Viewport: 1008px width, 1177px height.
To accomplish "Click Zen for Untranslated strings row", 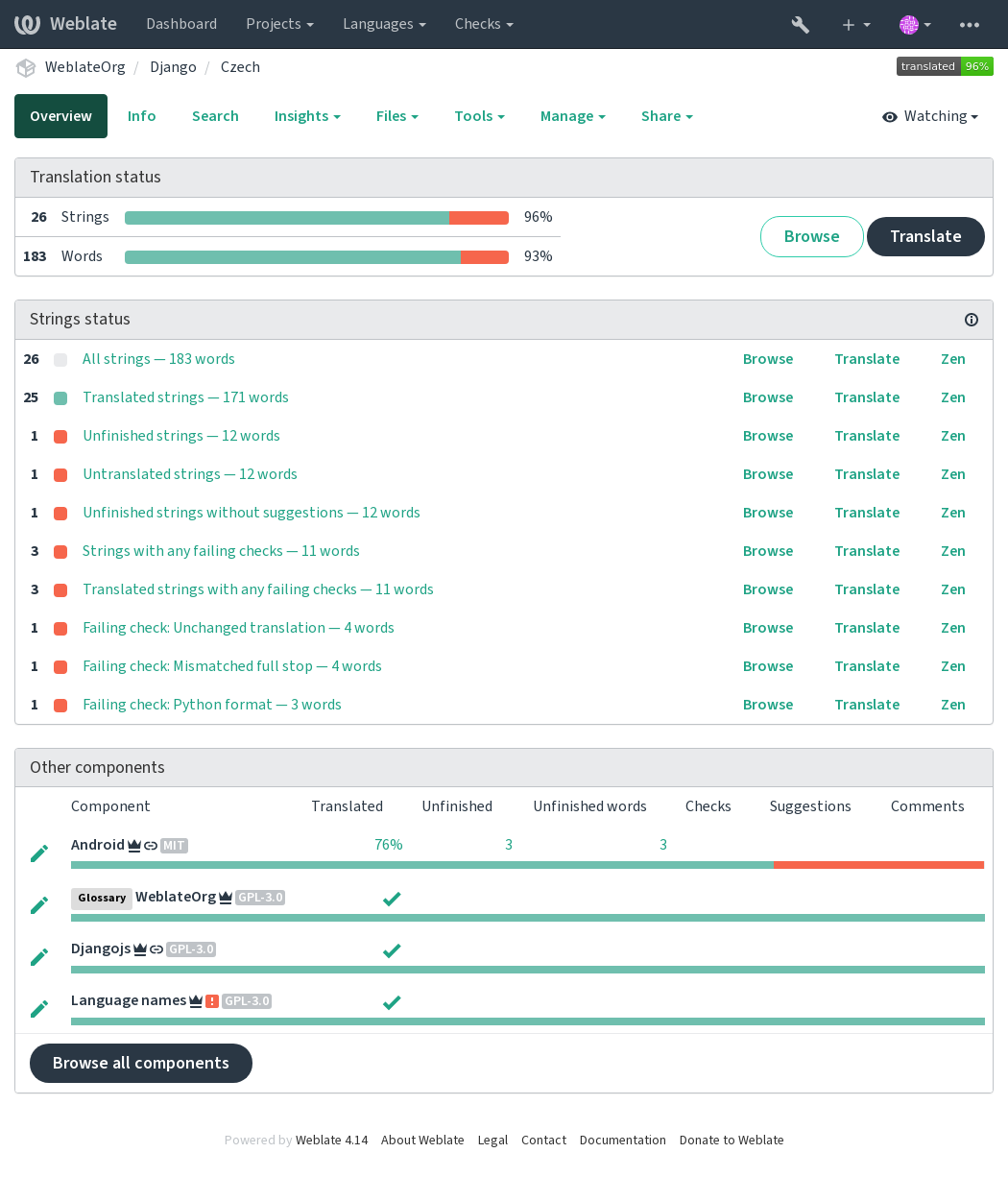I will coord(952,474).
